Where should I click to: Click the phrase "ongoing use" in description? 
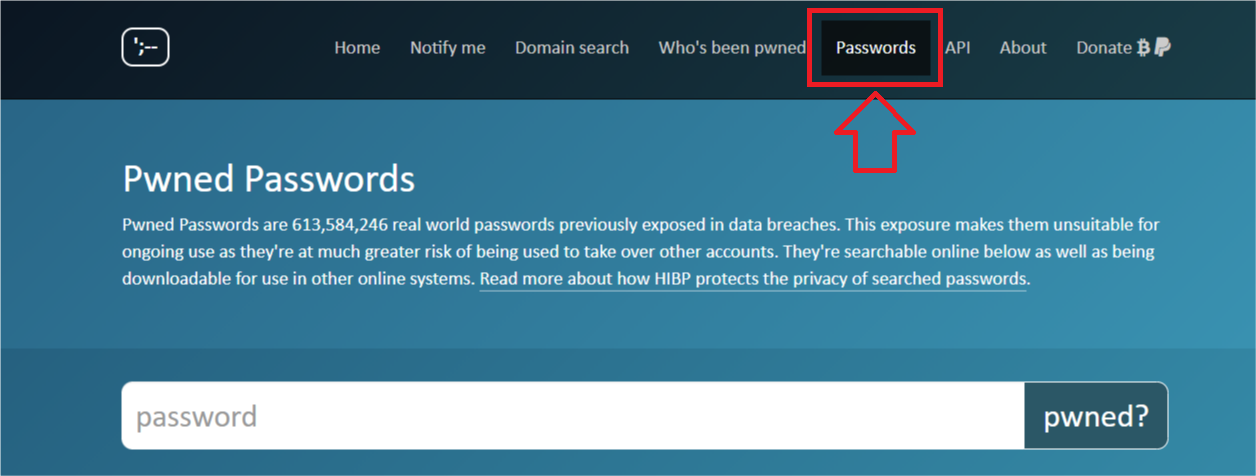click(x=168, y=252)
